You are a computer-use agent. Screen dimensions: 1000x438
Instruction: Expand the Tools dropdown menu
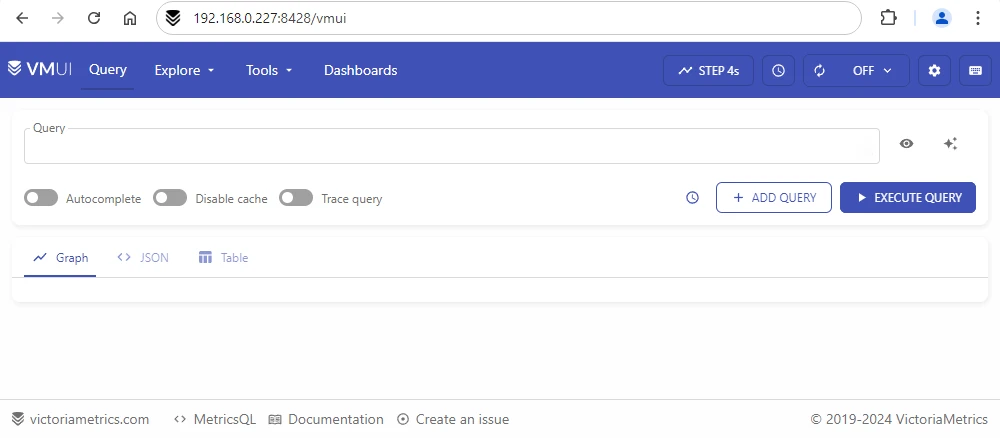point(269,70)
